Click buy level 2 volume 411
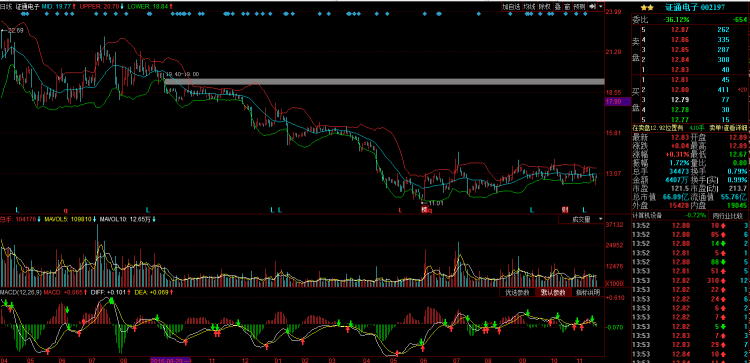This screenshot has width=750, height=363. [723, 89]
